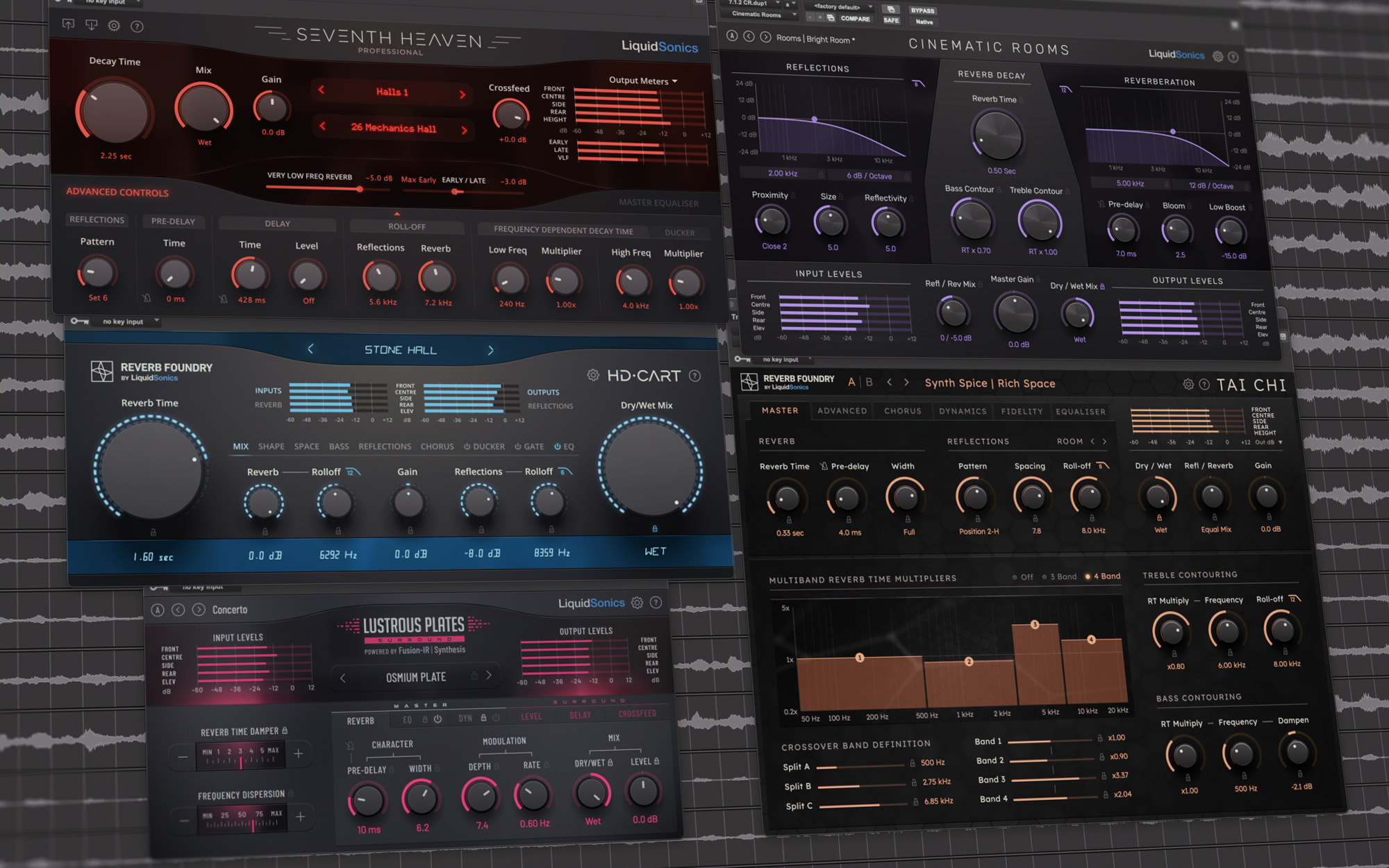Click Seventh Heaven preset load icon

pos(68,24)
